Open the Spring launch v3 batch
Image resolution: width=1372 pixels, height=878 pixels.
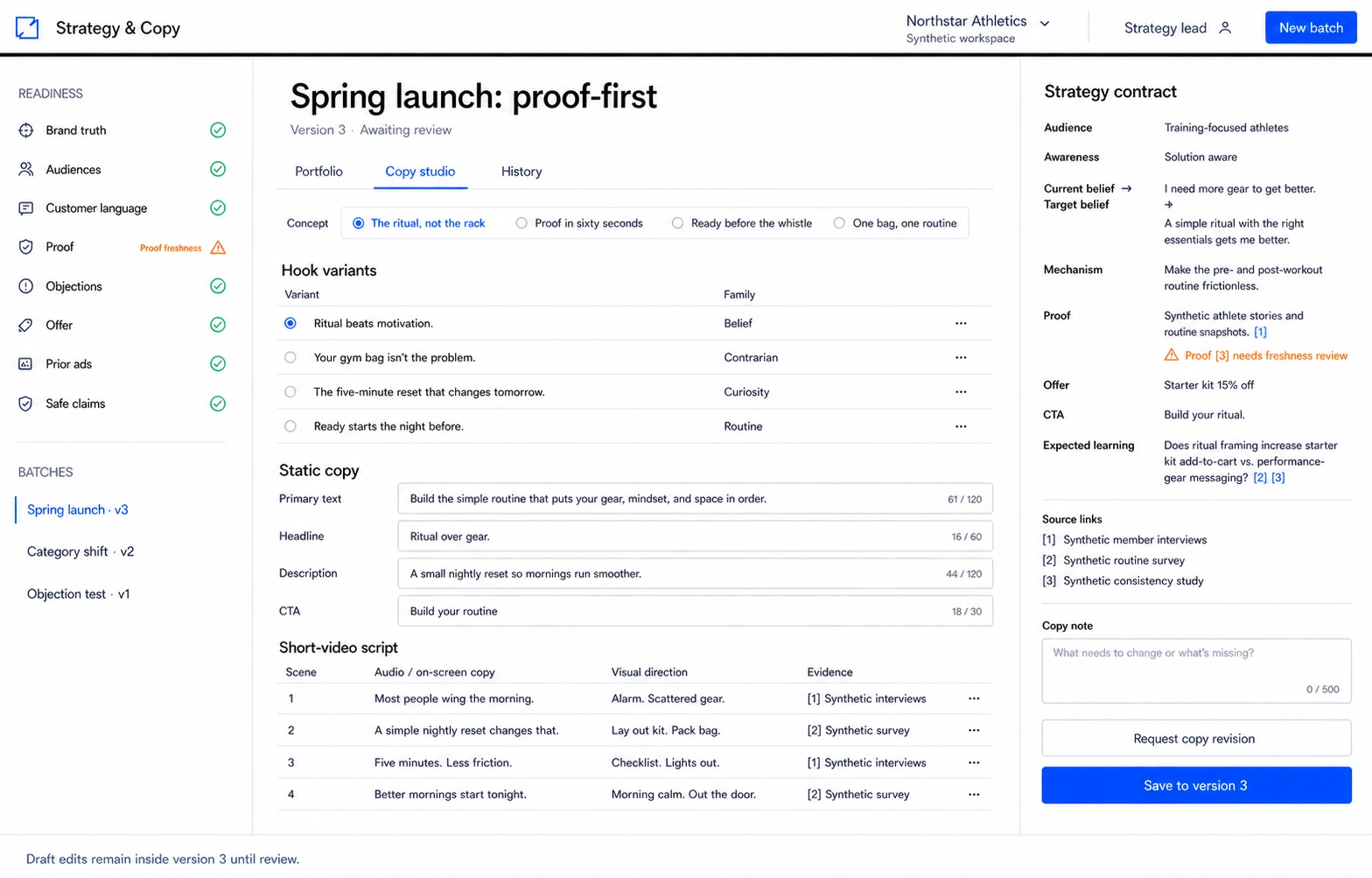78,509
